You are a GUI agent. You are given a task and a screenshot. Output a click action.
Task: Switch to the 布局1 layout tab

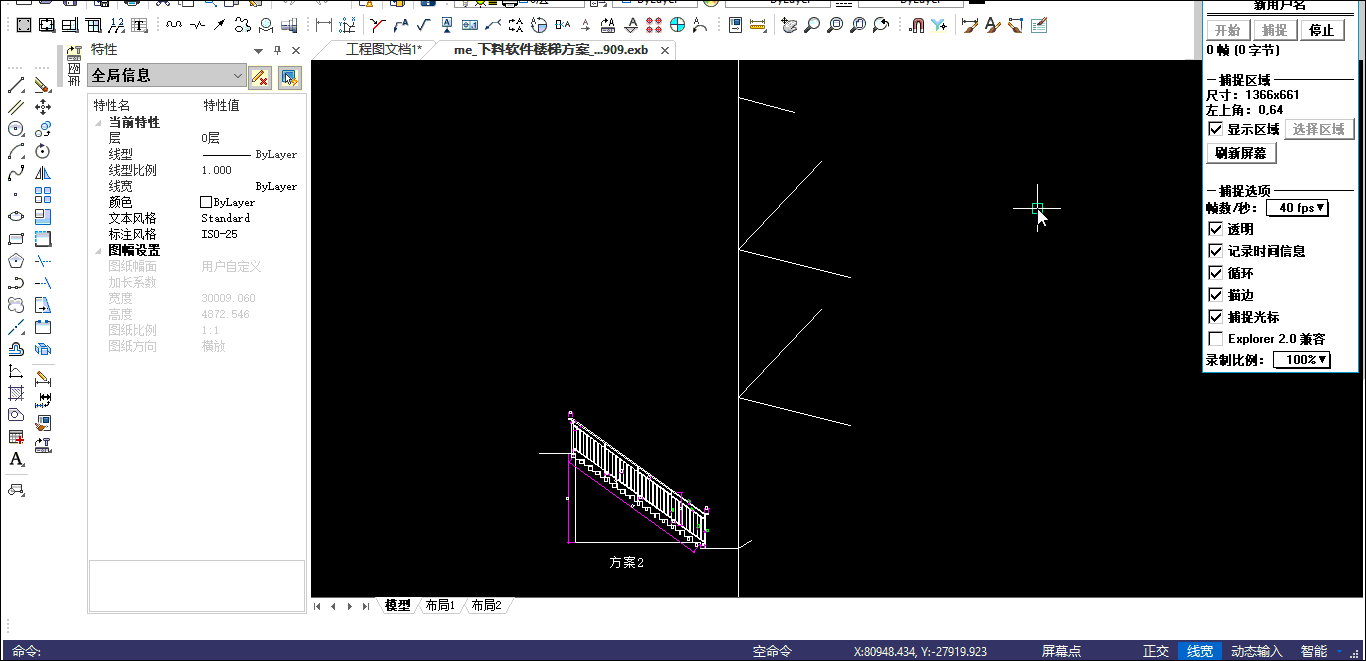[439, 606]
